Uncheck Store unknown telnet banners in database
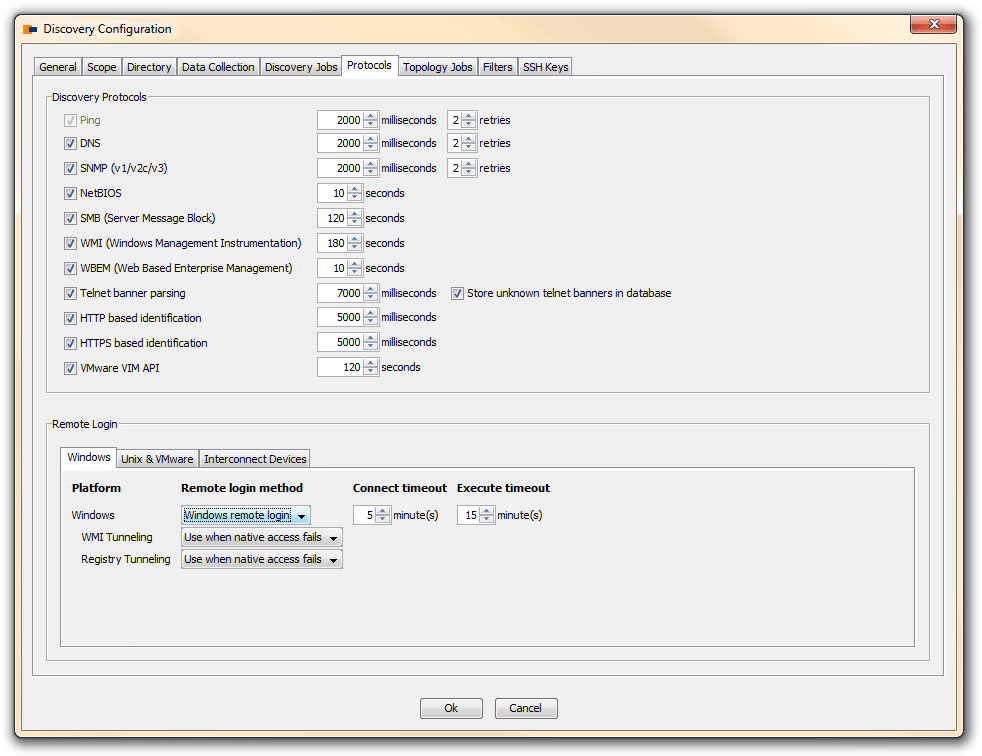 pyautogui.click(x=457, y=293)
